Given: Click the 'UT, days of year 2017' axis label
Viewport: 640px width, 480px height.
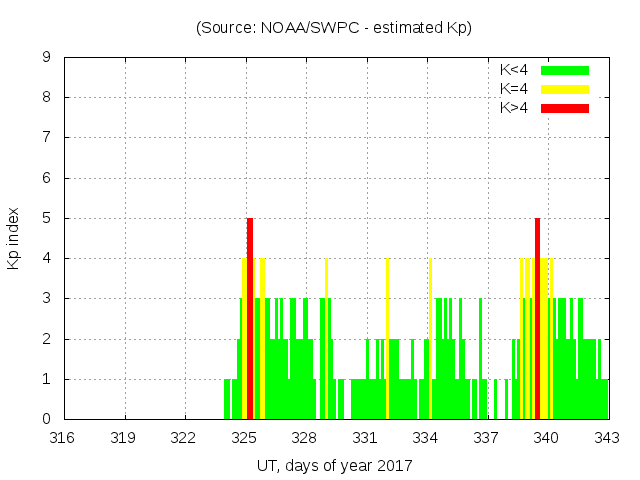Looking at the screenshot, I should click(334, 465).
